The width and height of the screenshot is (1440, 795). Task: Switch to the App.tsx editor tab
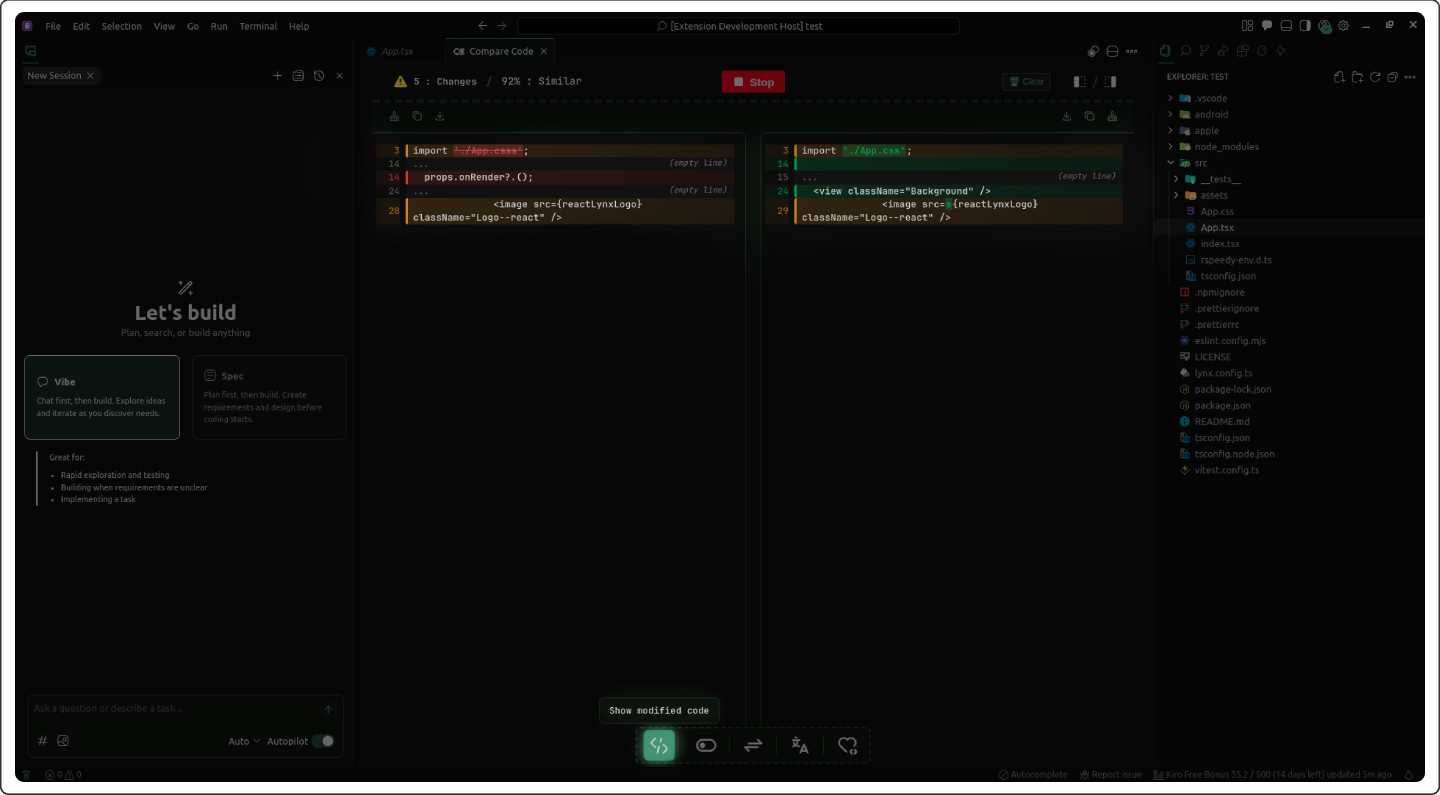click(396, 51)
